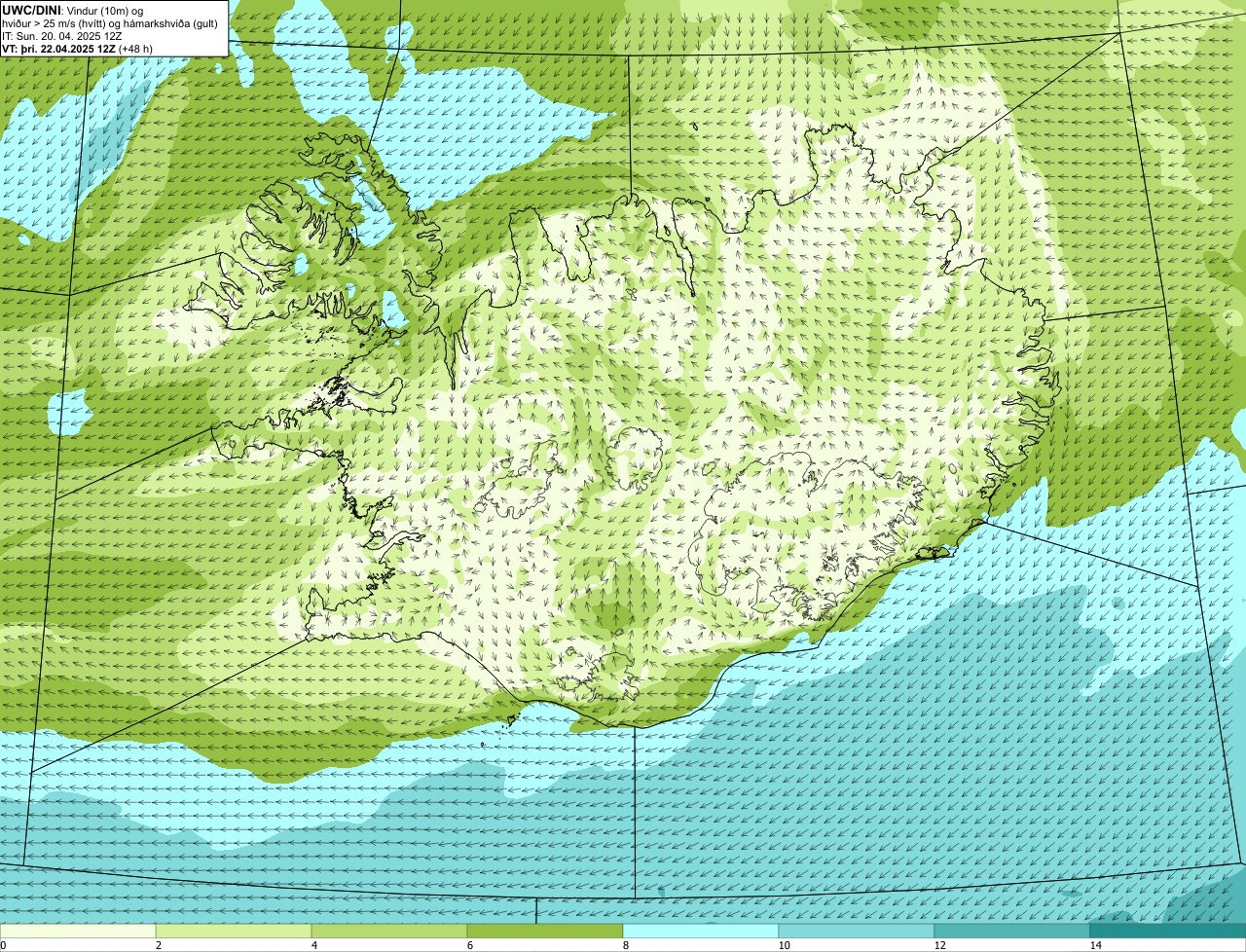Click the '12' scale label

pyautogui.click(x=939, y=945)
